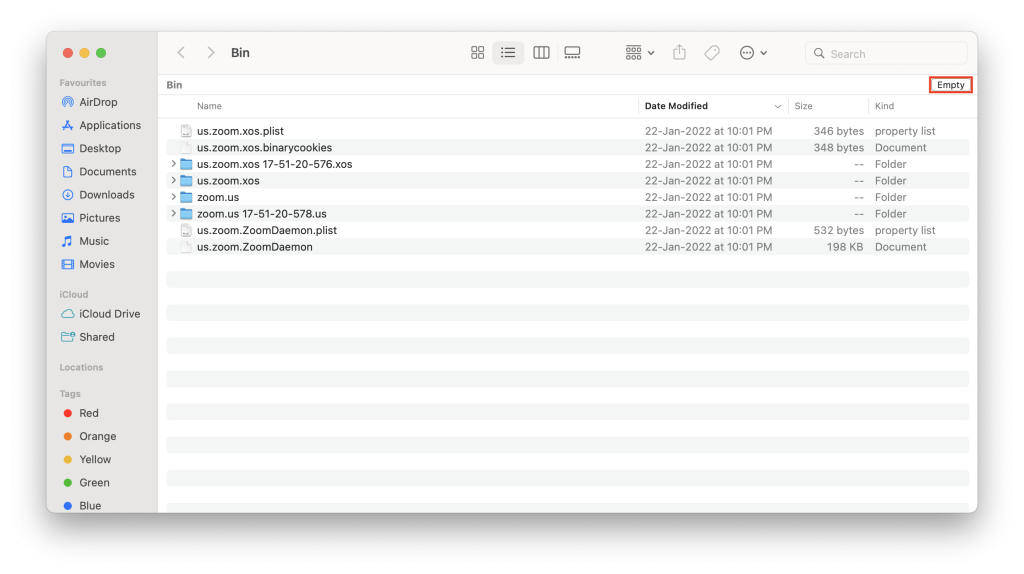Open the More actions ellipsis menu
The height and width of the screenshot is (574, 1024).
tap(753, 53)
